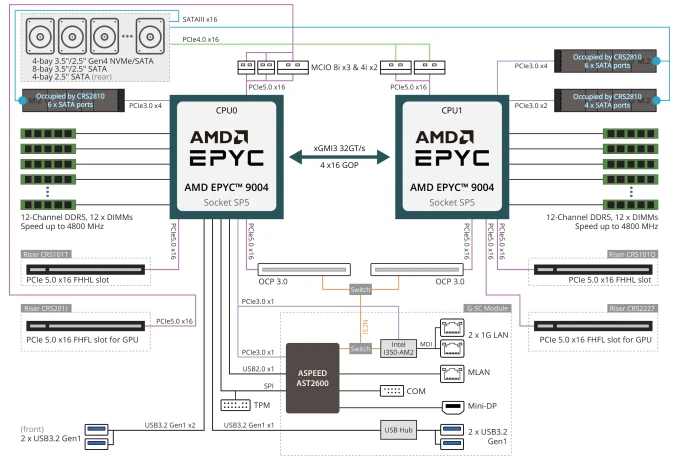Viewport: 700px width, 462px height.
Task: Click the topmost DIMM module right of CPU1
Action: click(x=630, y=133)
